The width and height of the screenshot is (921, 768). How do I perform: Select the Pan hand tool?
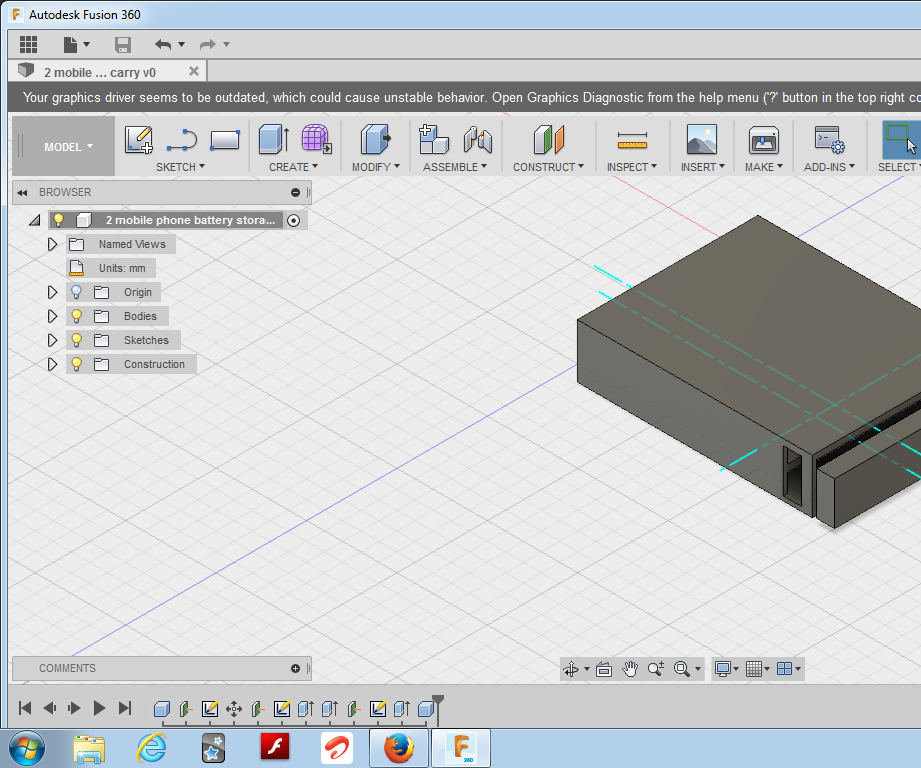630,669
